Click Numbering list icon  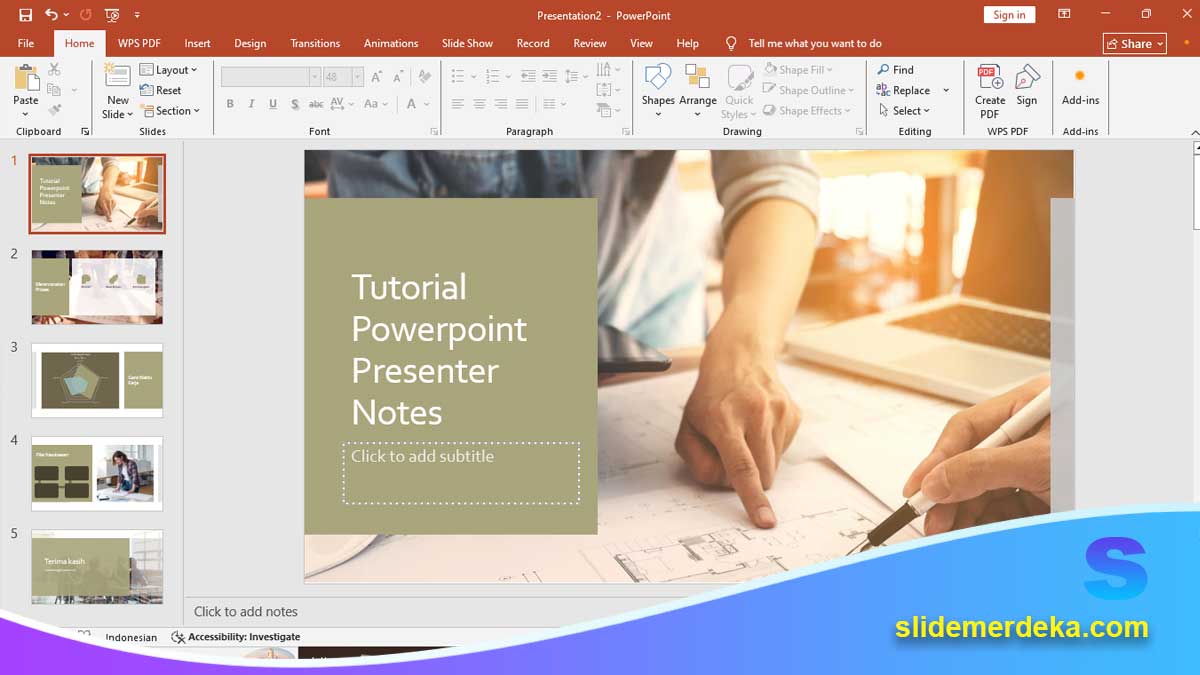click(492, 76)
